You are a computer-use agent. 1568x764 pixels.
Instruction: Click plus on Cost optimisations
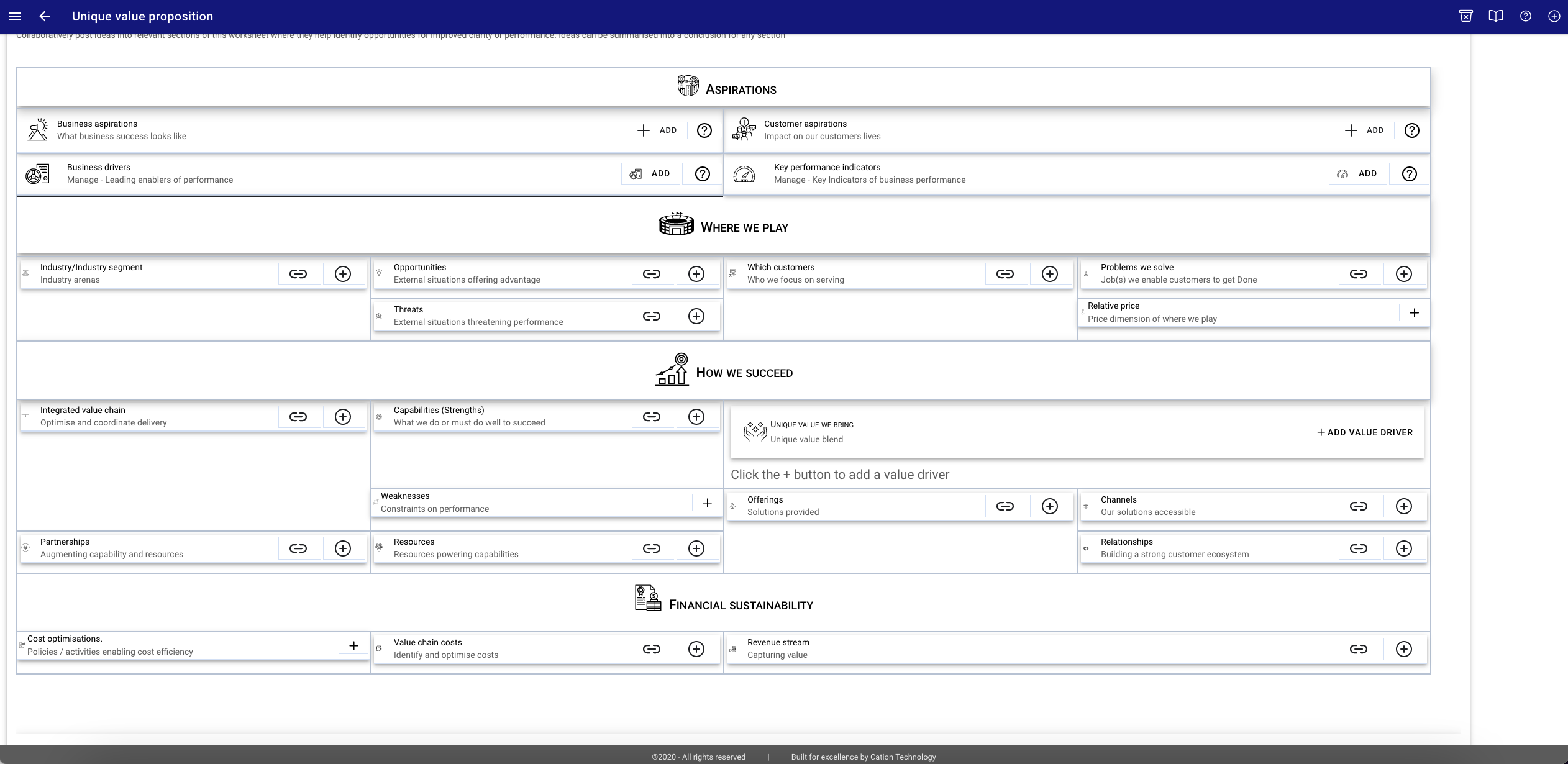(353, 646)
